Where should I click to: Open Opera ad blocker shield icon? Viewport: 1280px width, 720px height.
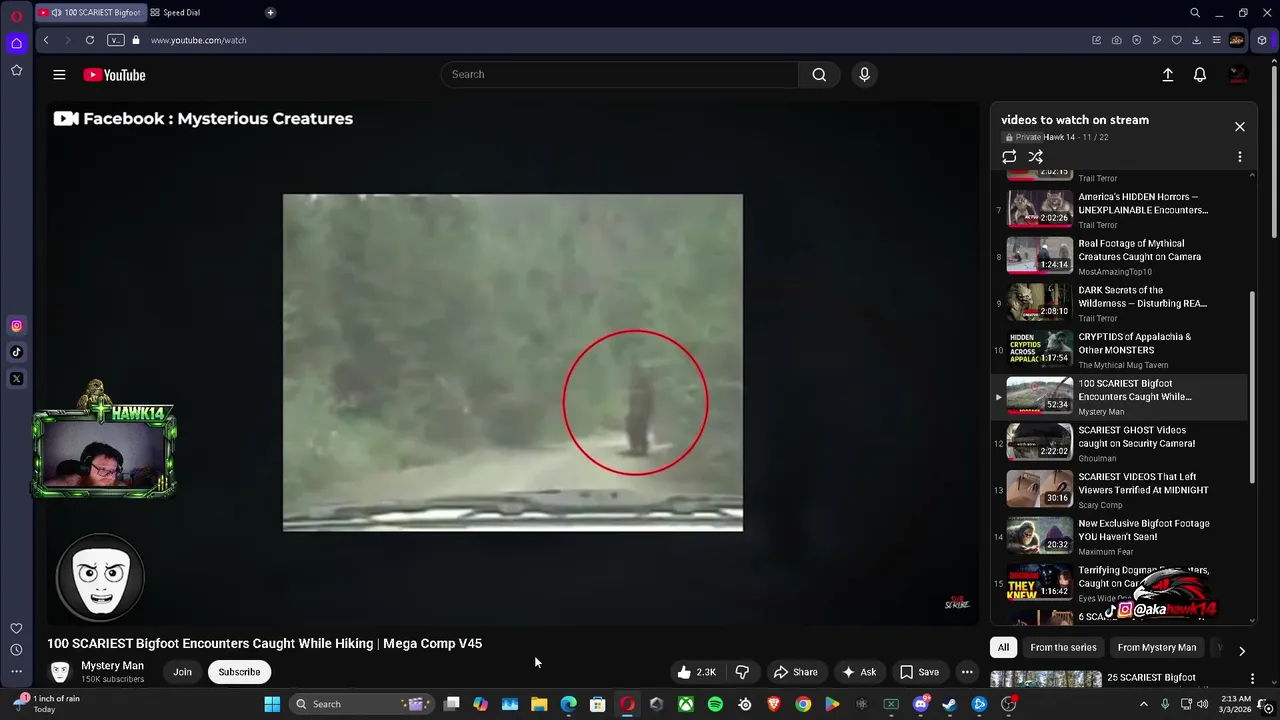1136,40
